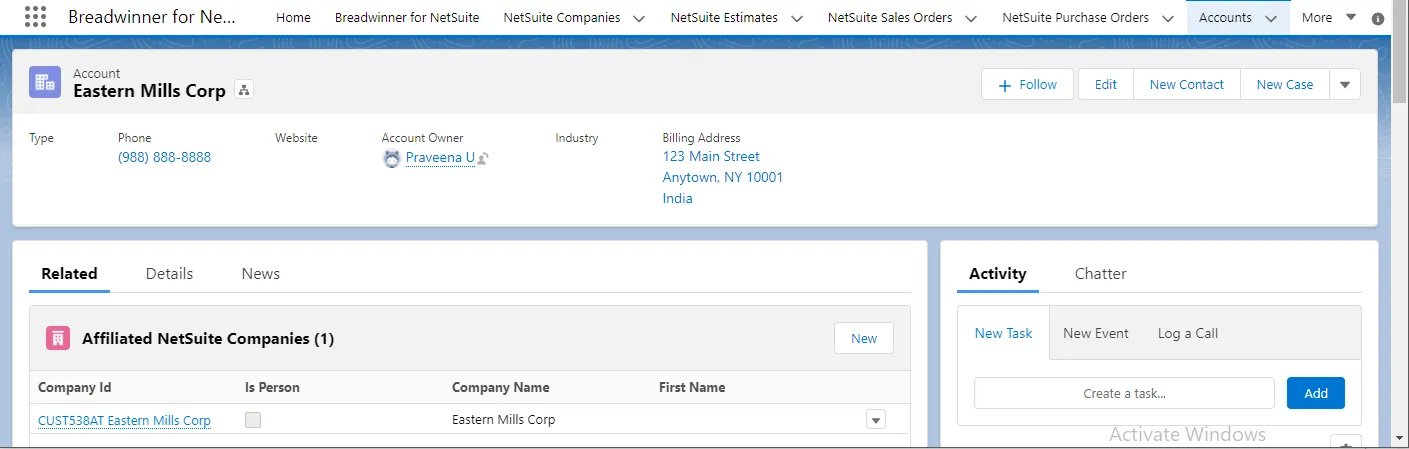The image size is (1409, 449).
Task: Click the First Name column header
Action: (x=692, y=387)
